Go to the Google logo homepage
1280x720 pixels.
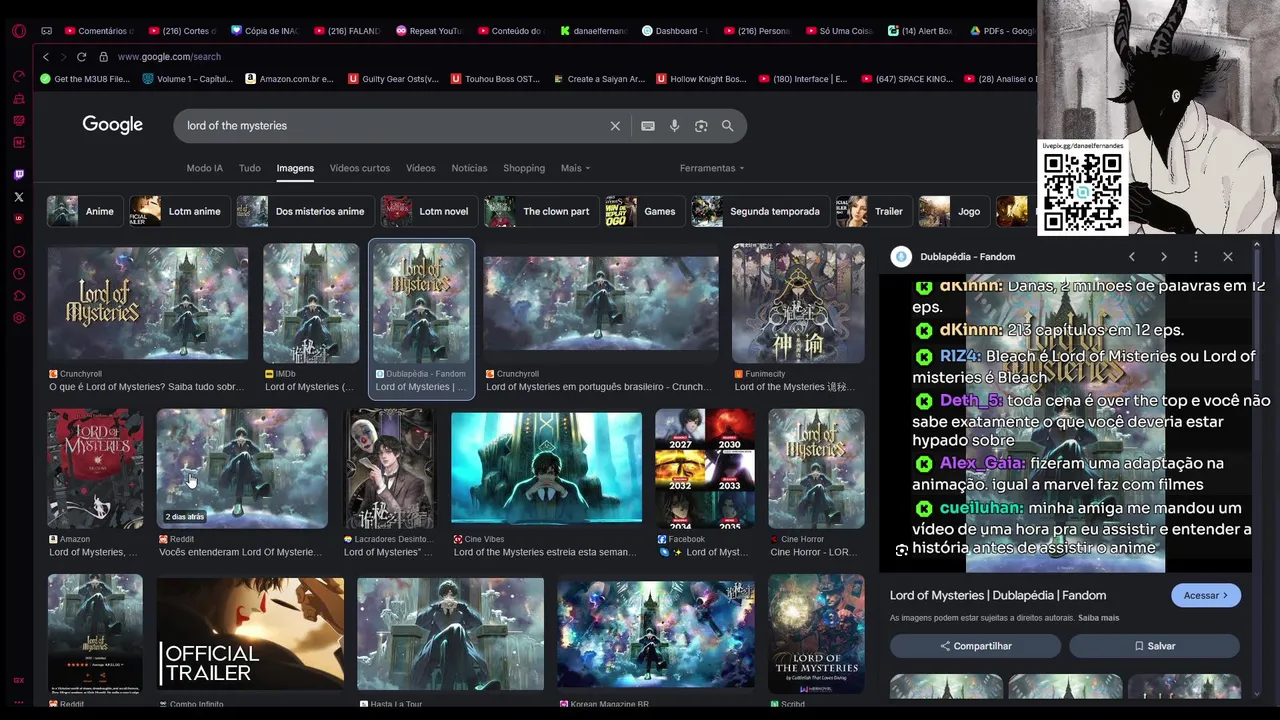[113, 125]
